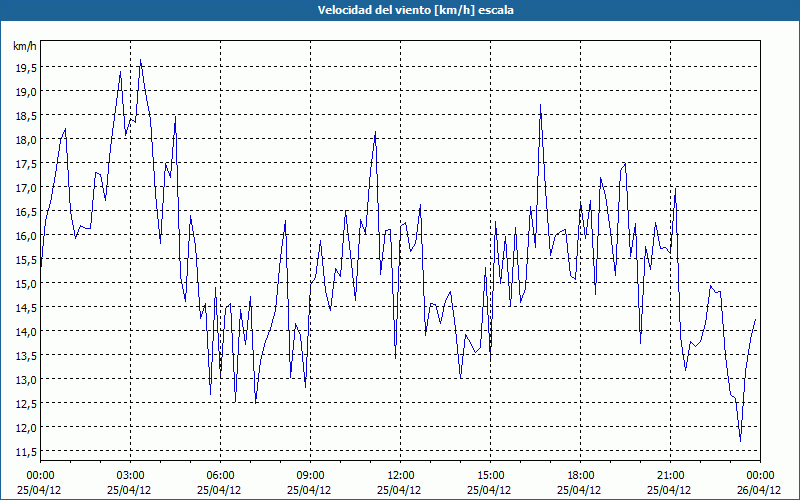
Task: Select the 15,0 y-axis label
Action: pyautogui.click(x=25, y=283)
